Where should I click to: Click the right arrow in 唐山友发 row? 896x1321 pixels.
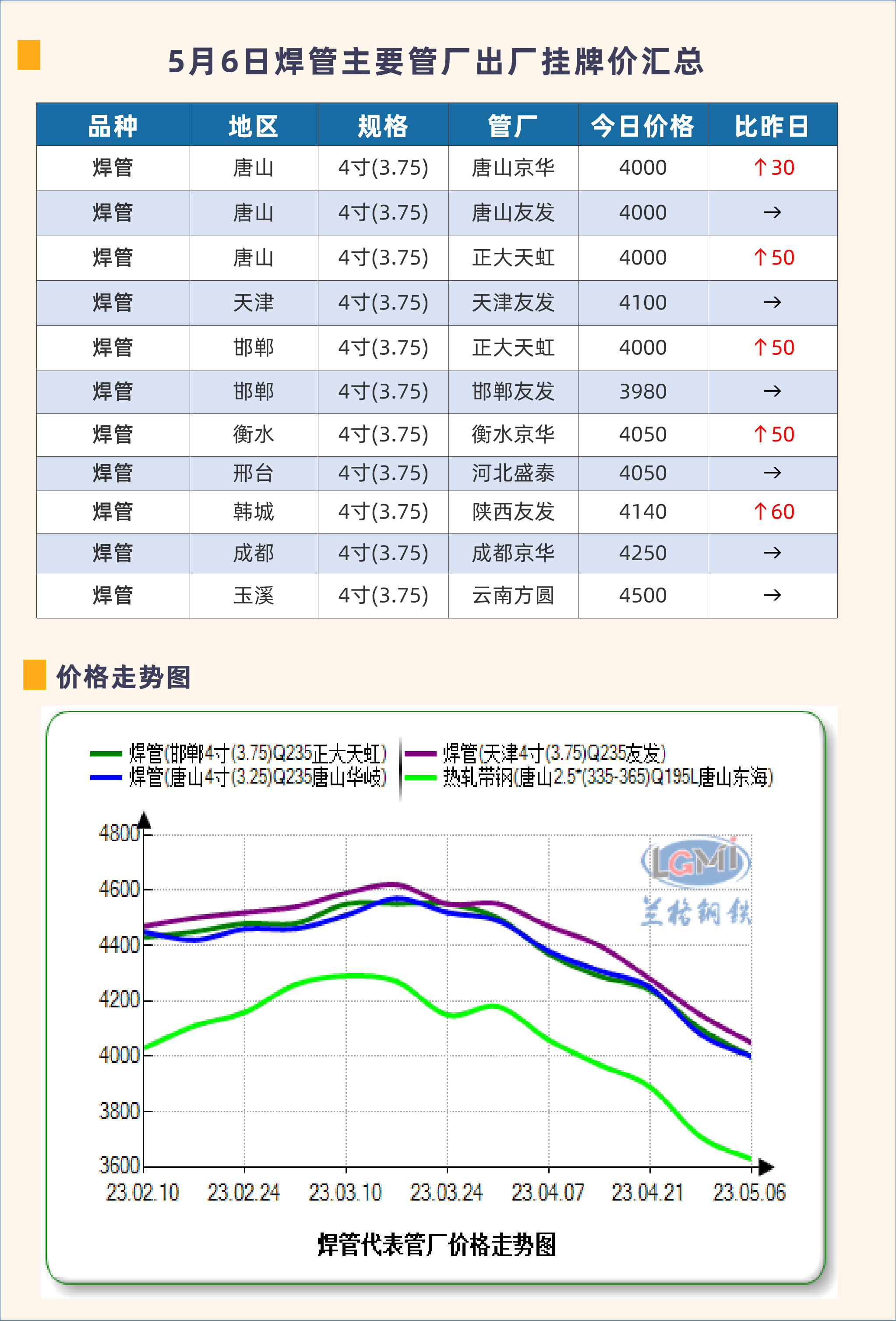click(772, 212)
